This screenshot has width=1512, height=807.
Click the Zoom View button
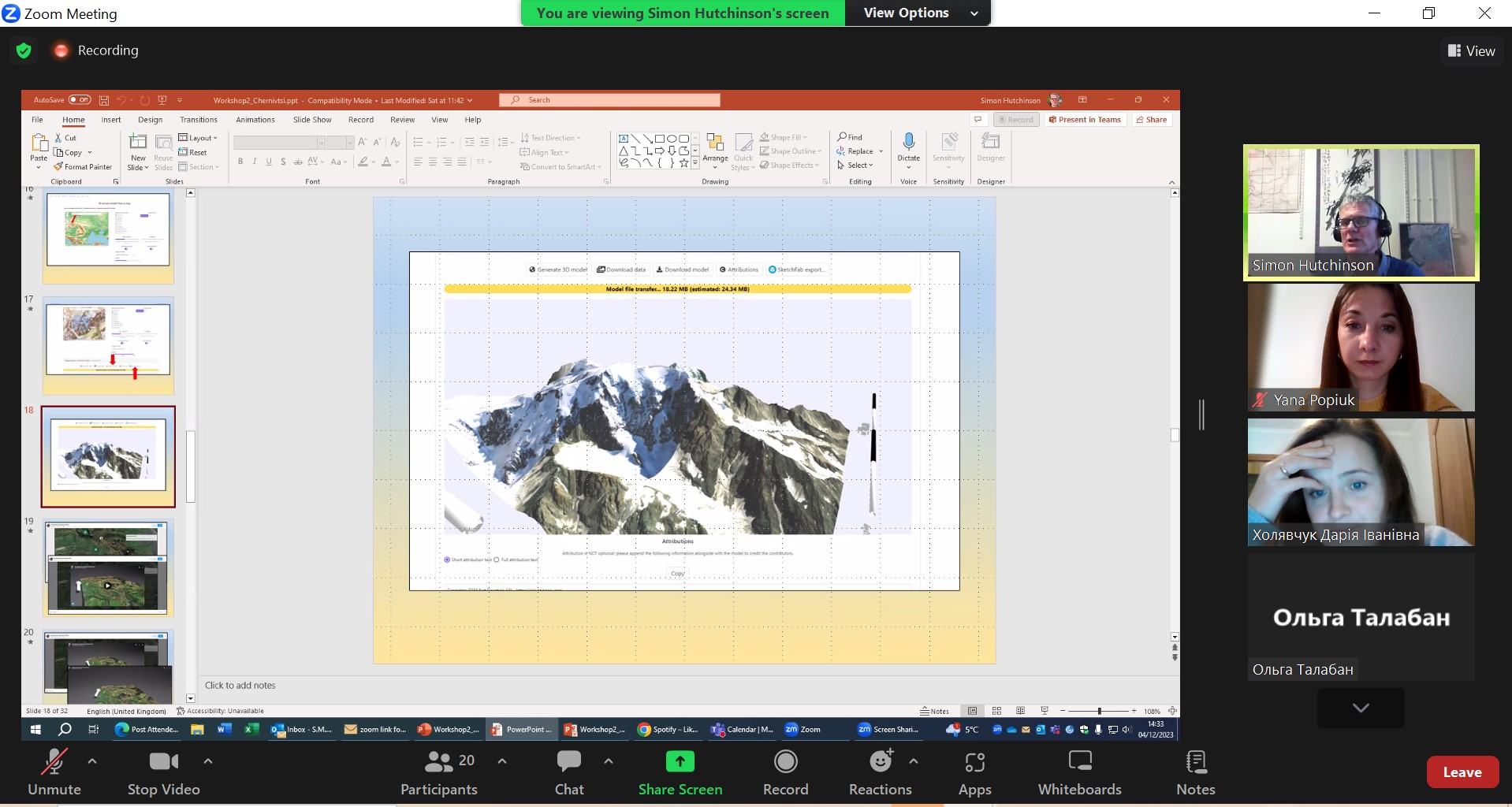click(1471, 51)
